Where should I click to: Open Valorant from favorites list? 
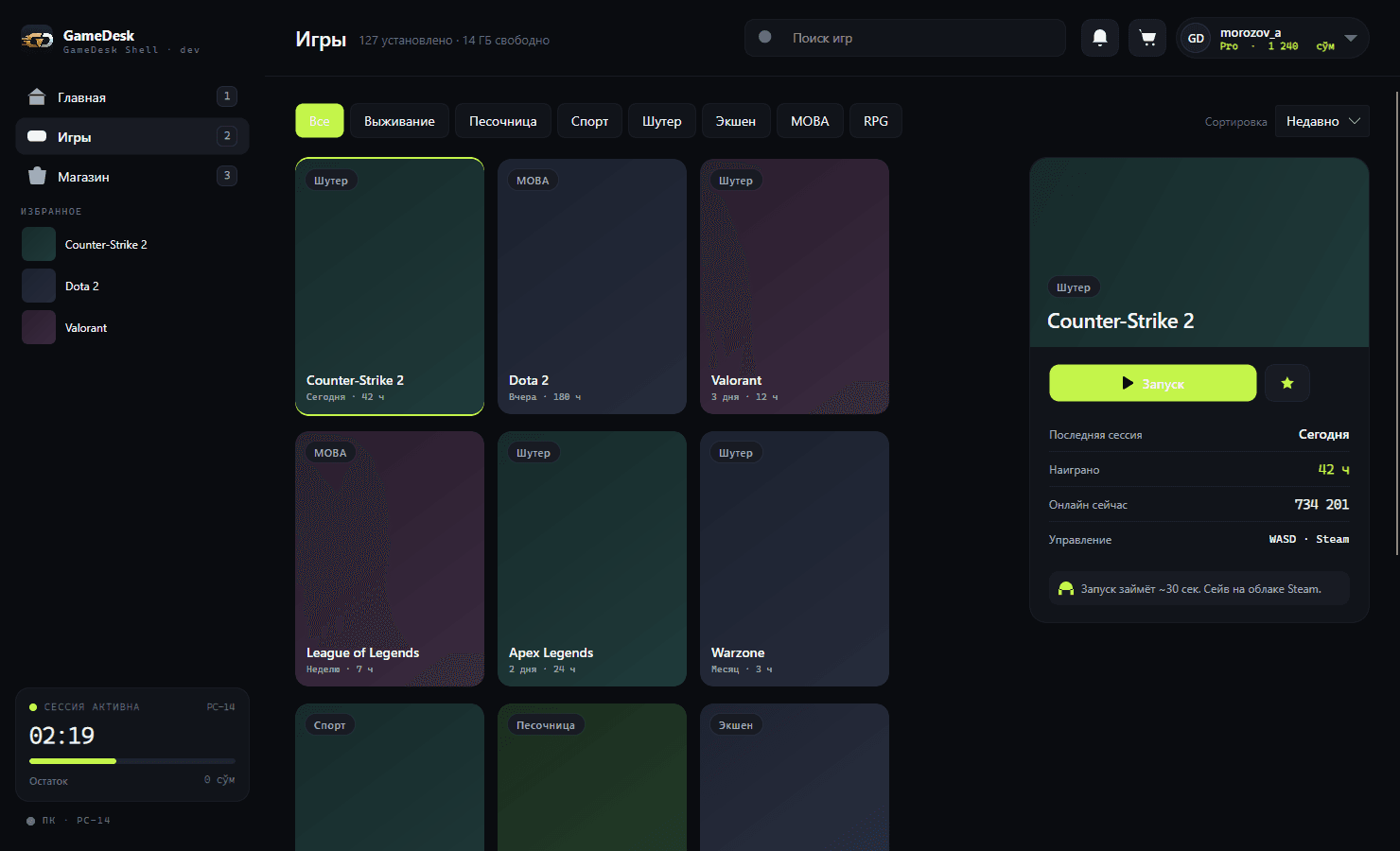pos(132,327)
